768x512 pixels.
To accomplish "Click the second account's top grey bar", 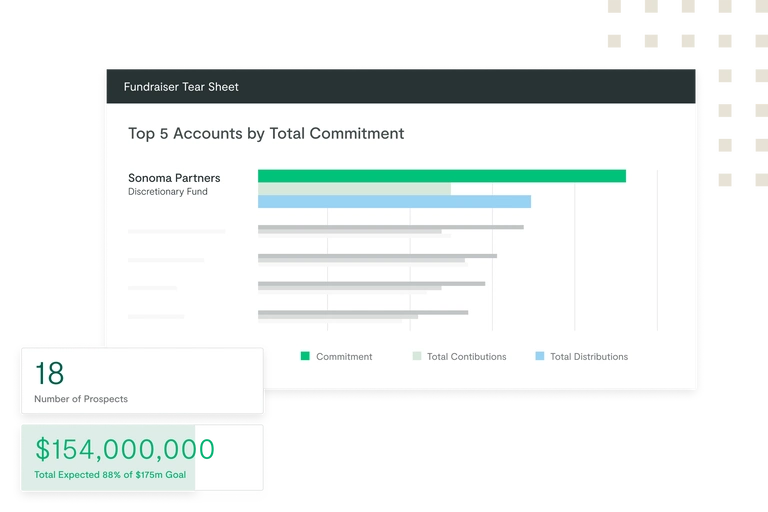I will (390, 227).
